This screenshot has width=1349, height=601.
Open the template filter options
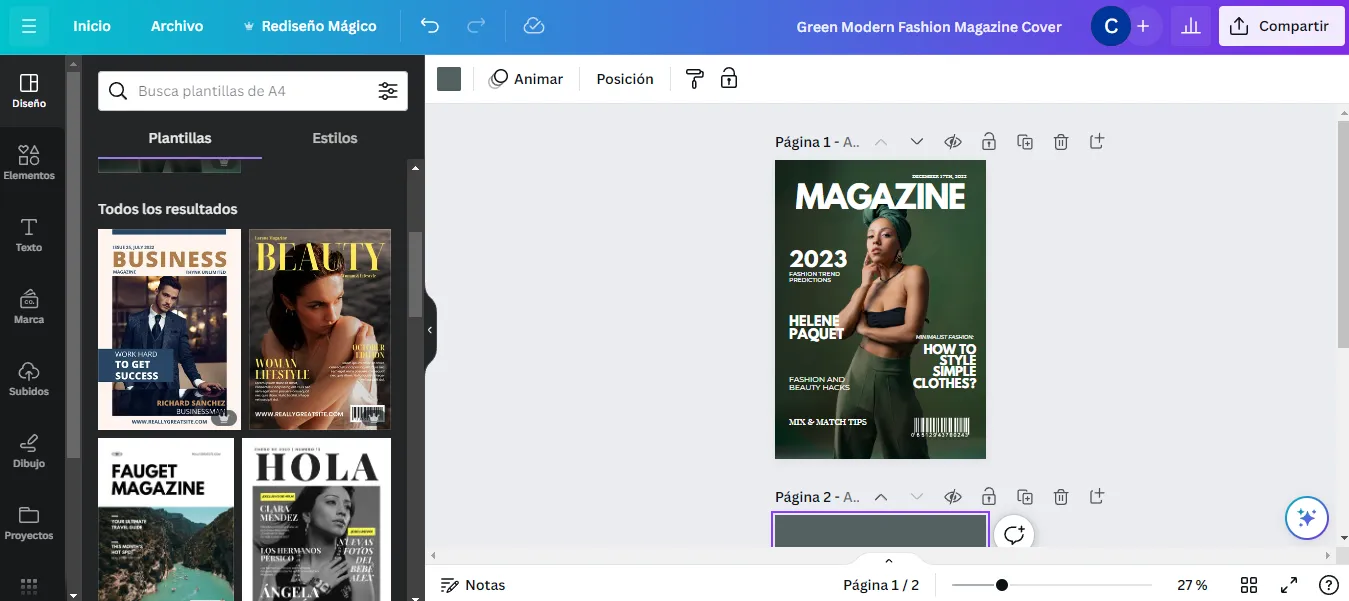pyautogui.click(x=389, y=90)
